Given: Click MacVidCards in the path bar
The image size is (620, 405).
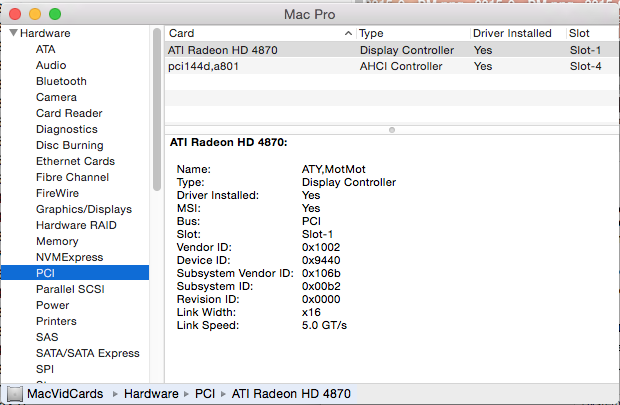Looking at the screenshot, I should (x=65, y=394).
